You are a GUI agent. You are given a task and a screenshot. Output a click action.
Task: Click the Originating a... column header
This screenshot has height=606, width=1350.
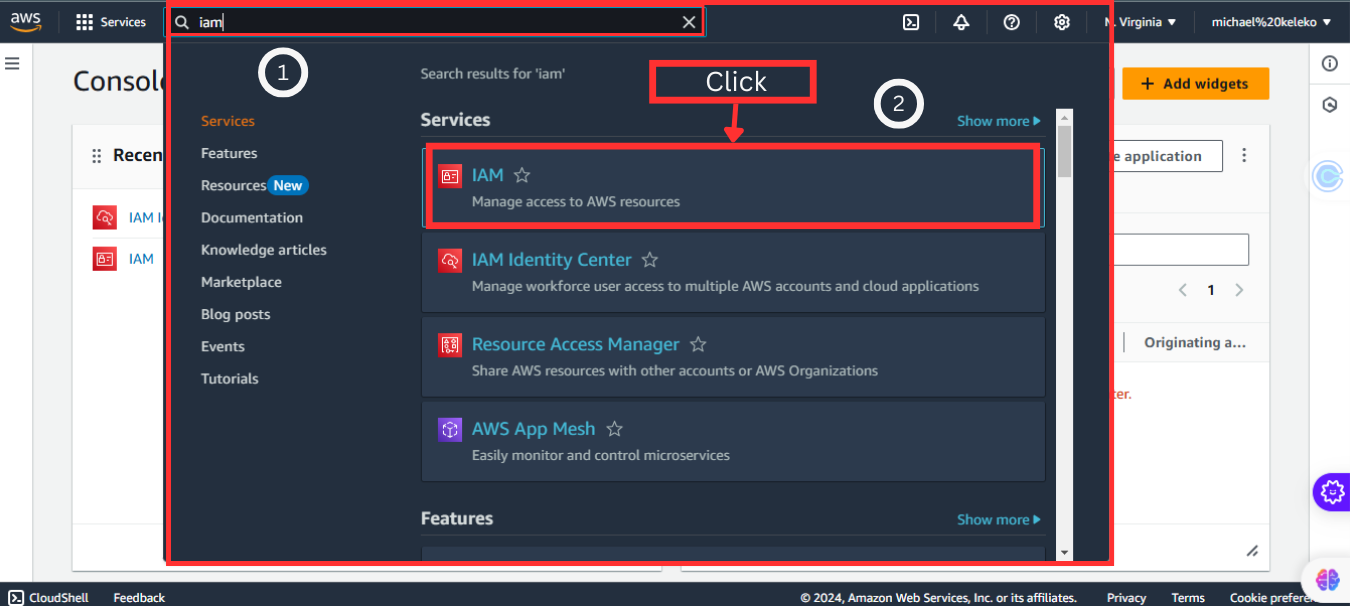[1196, 343]
